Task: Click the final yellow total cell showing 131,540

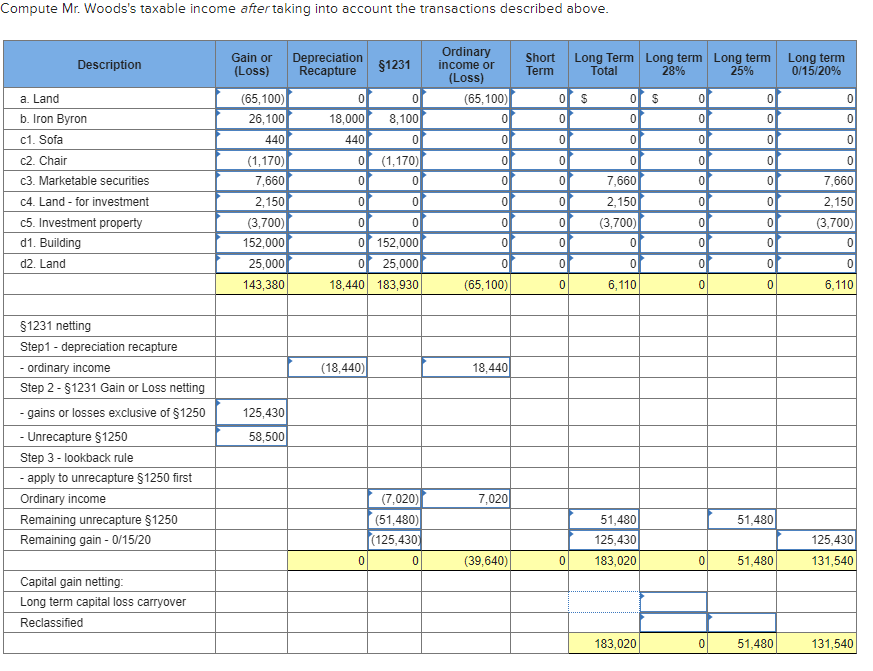Action: click(x=820, y=645)
